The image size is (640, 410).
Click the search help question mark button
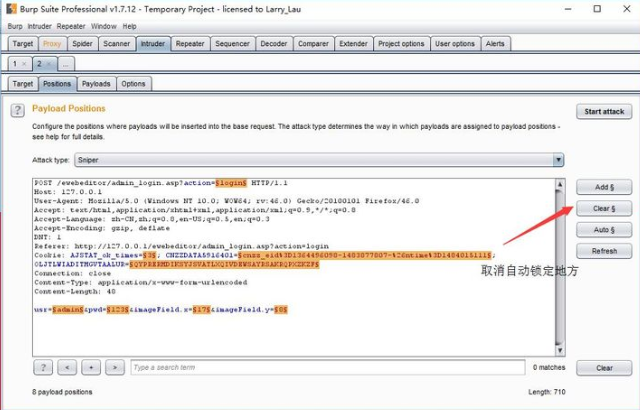(x=43, y=368)
